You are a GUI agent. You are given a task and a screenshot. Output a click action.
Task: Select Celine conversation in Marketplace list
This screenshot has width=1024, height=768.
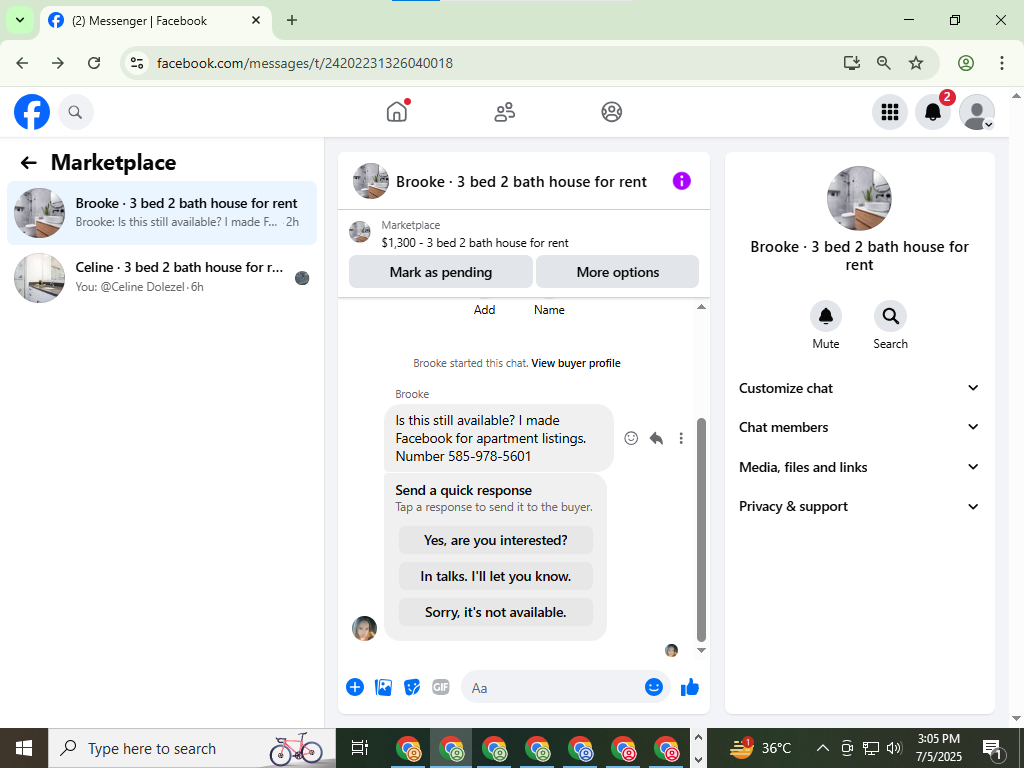(x=162, y=278)
